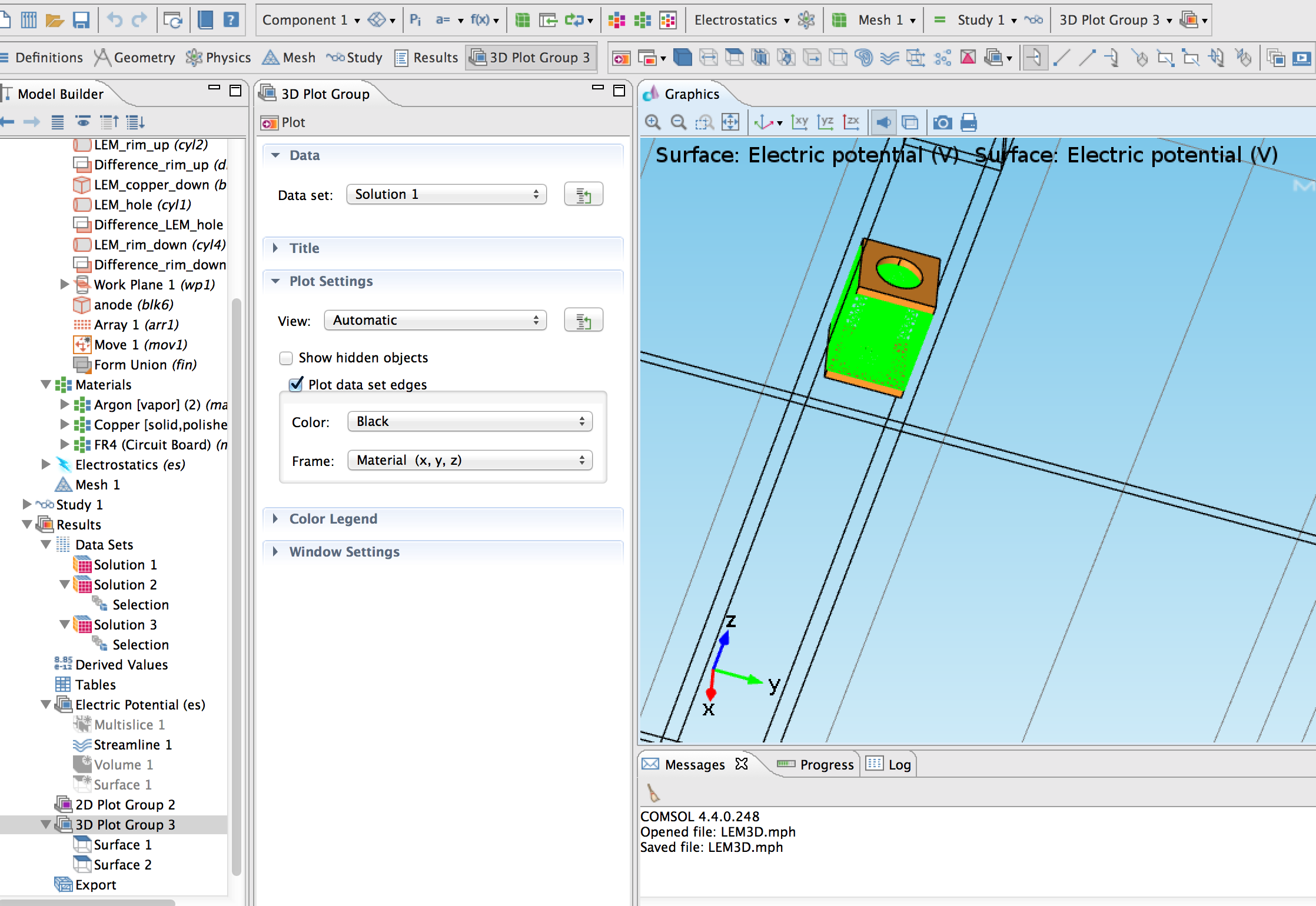
Task: Toggle scene light in the Graphics toolbar
Action: [x=883, y=122]
